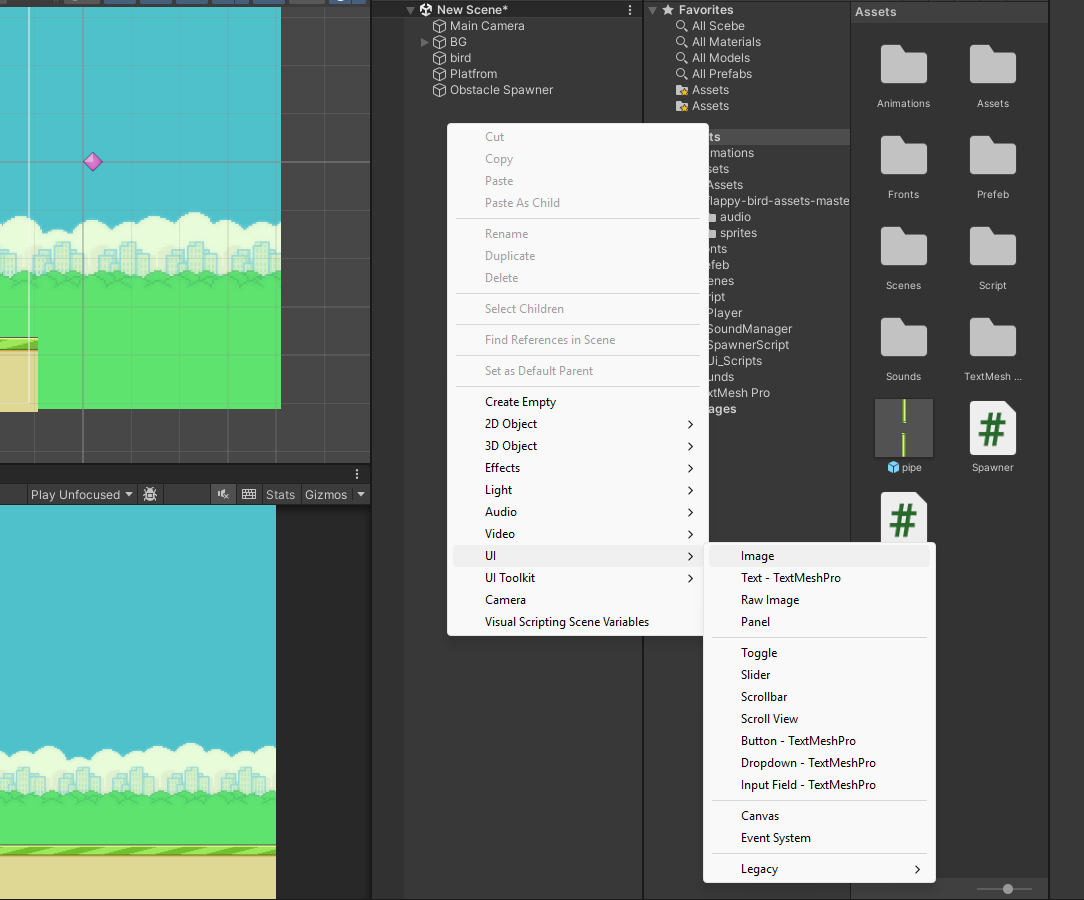Toggle Gizmos in the Game view

[x=326, y=494]
